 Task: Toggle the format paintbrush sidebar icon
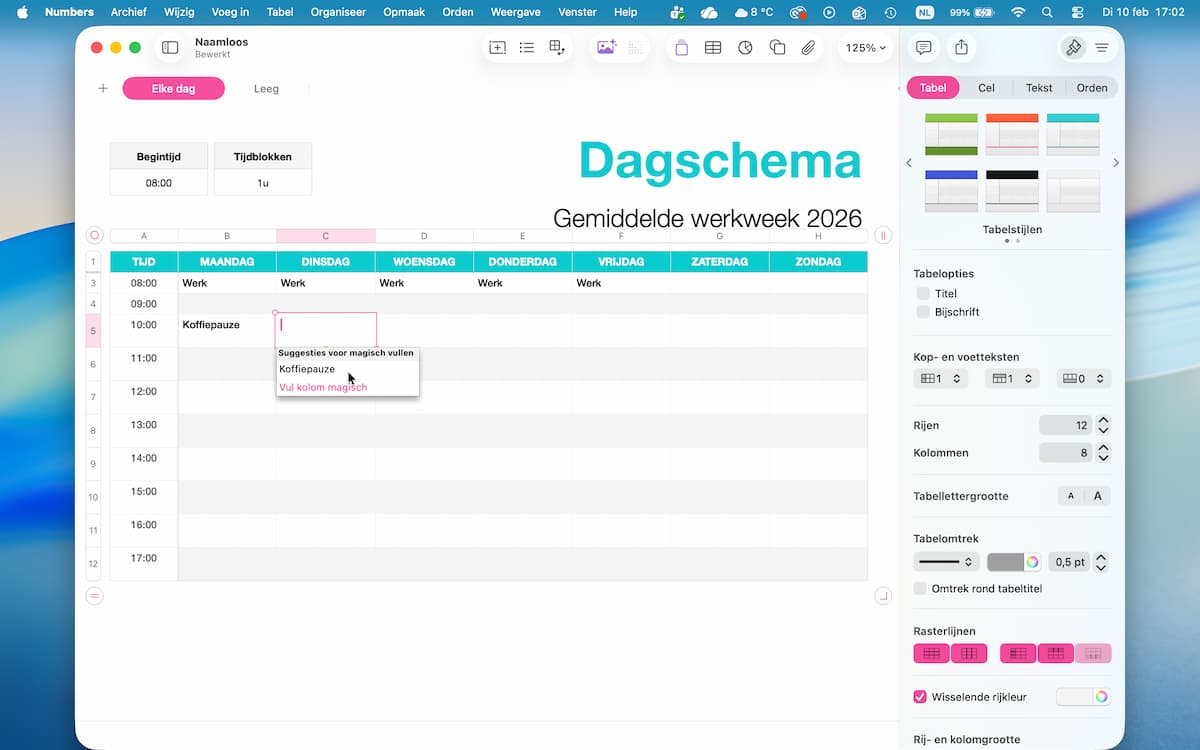(1073, 48)
